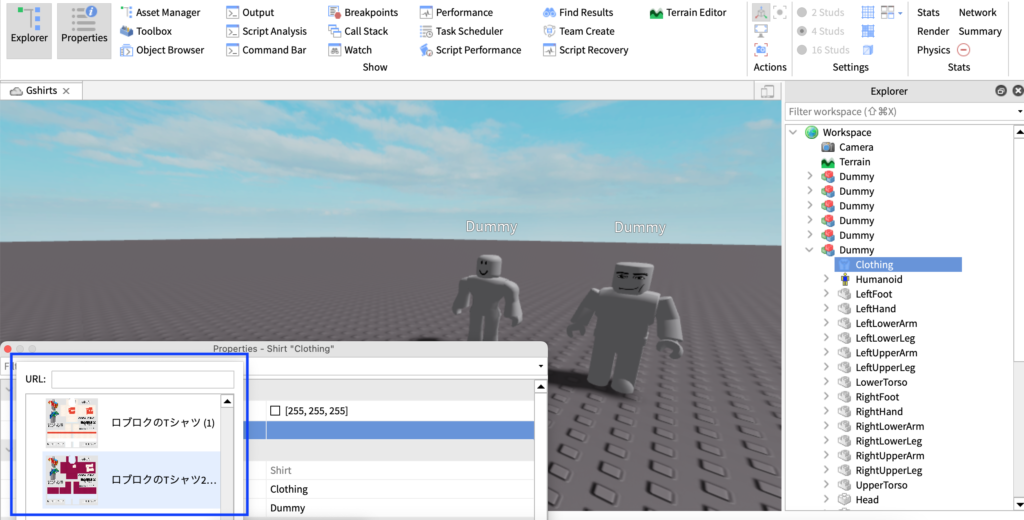This screenshot has width=1024, height=520.
Task: Choose the ロブロクのTシャツ (1) thumbnail
Action: tap(72, 423)
